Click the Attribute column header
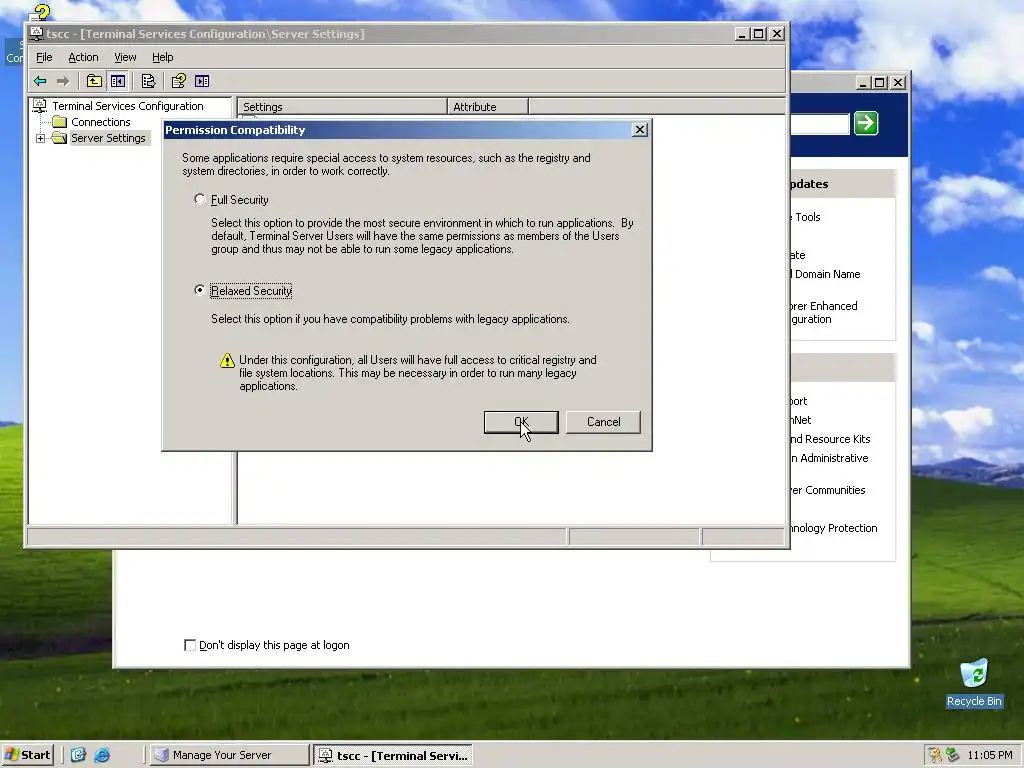1024x768 pixels. click(x=488, y=106)
